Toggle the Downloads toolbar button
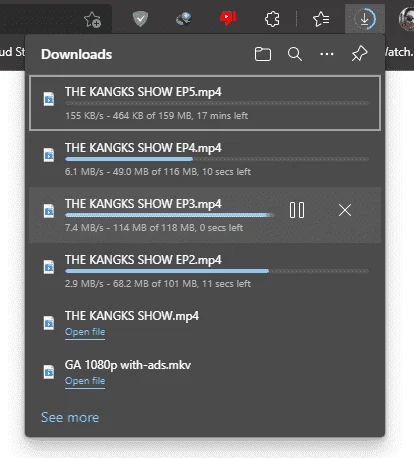This screenshot has height=458, width=414. [x=365, y=19]
